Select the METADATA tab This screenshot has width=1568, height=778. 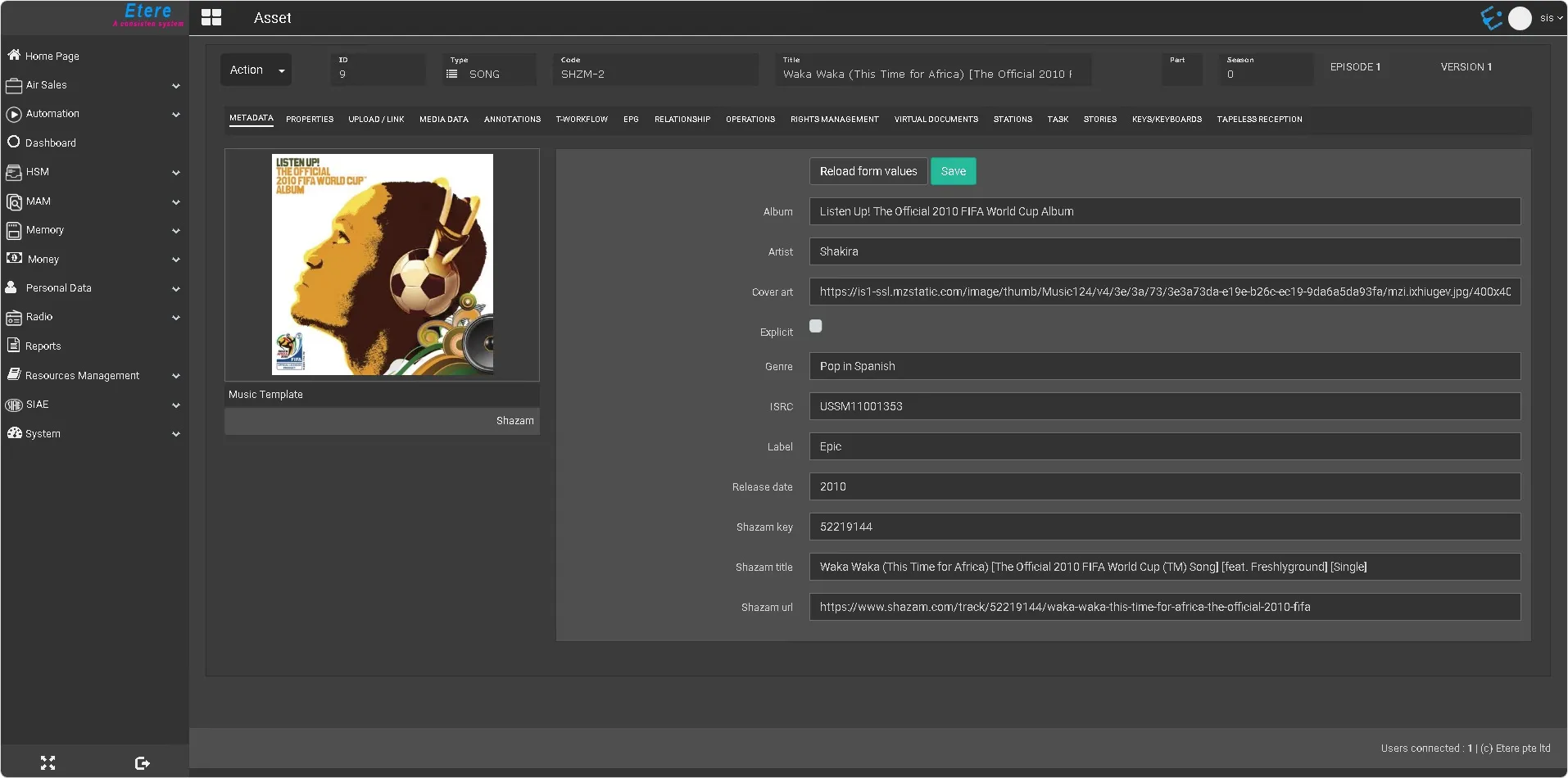(x=252, y=119)
